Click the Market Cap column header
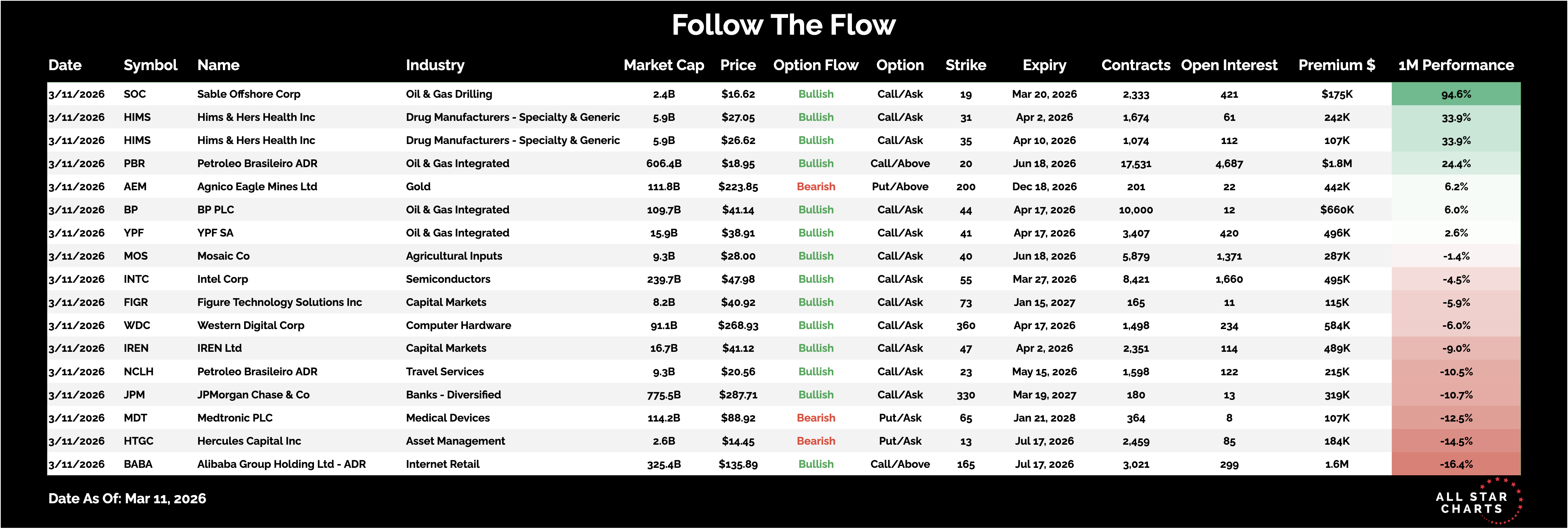The image size is (1568, 529). pos(663,65)
